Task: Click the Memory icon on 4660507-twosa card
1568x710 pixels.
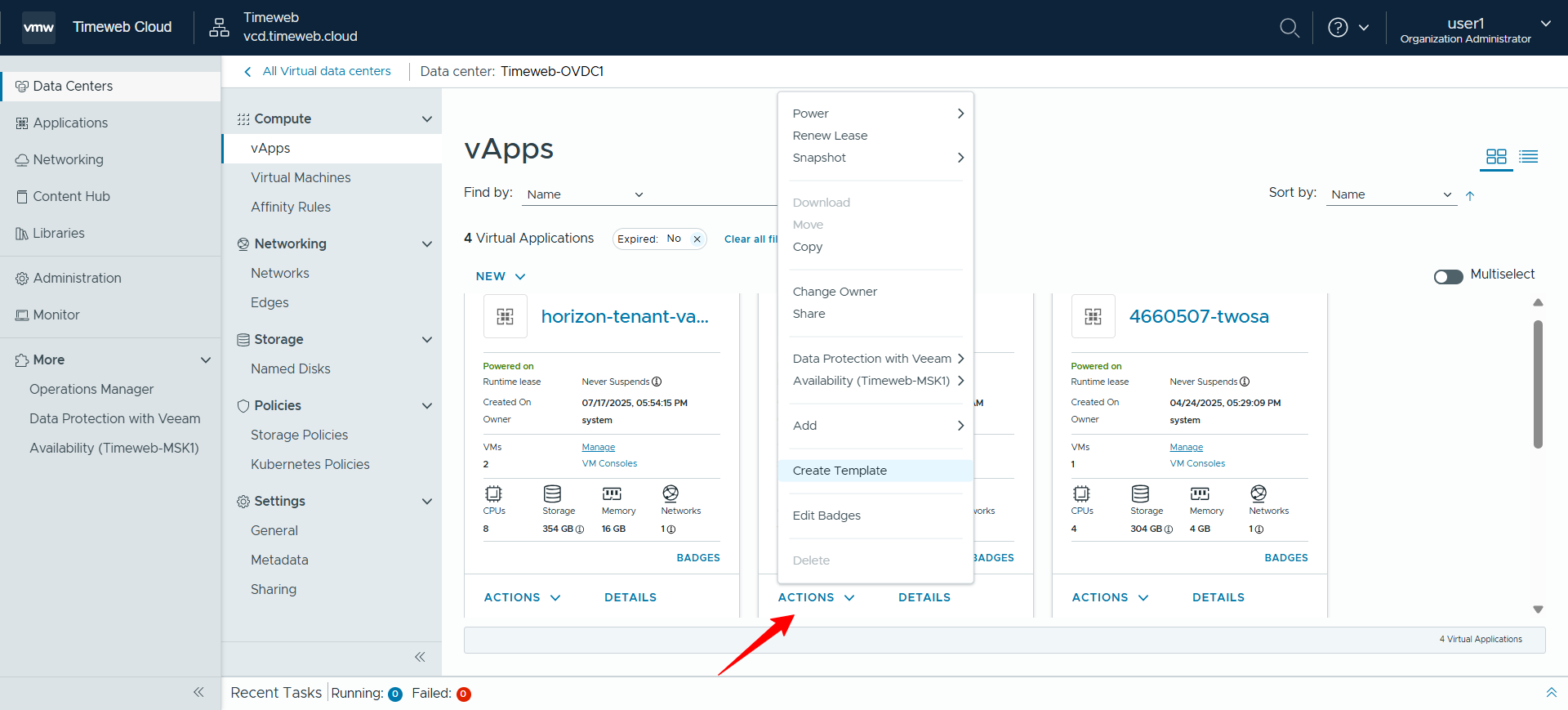Action: pyautogui.click(x=1200, y=493)
